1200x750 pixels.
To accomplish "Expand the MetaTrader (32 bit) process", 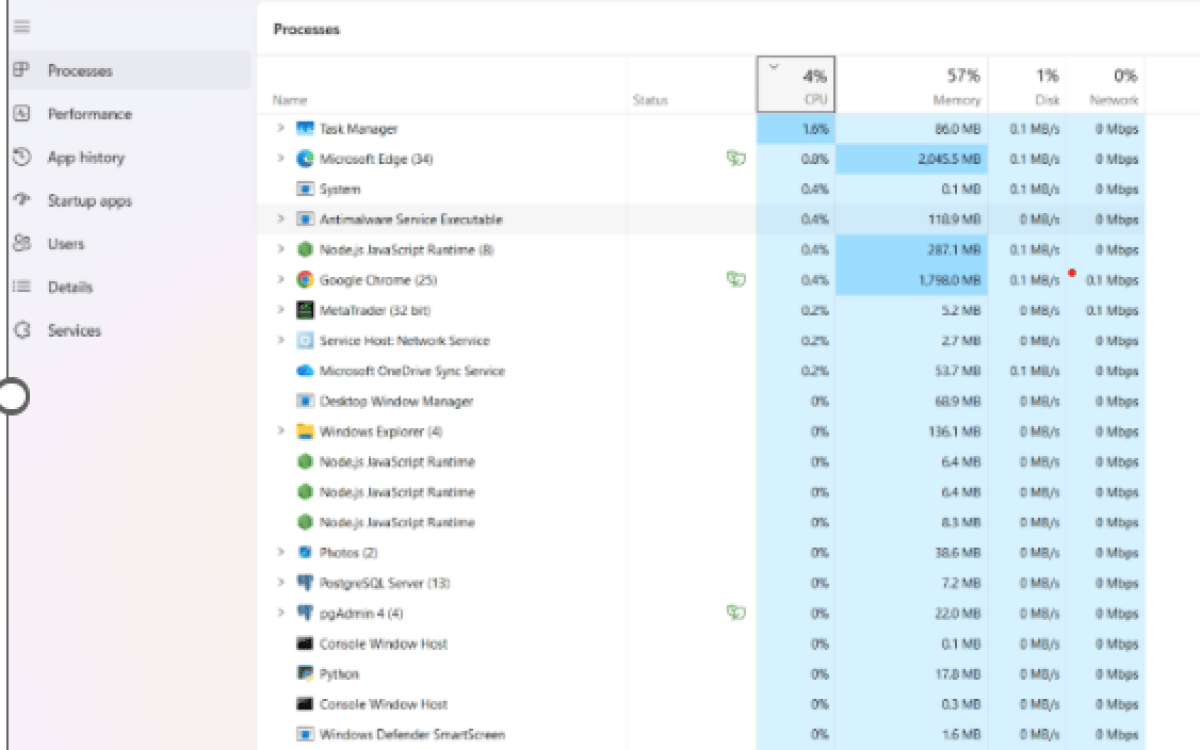I will 281,310.
